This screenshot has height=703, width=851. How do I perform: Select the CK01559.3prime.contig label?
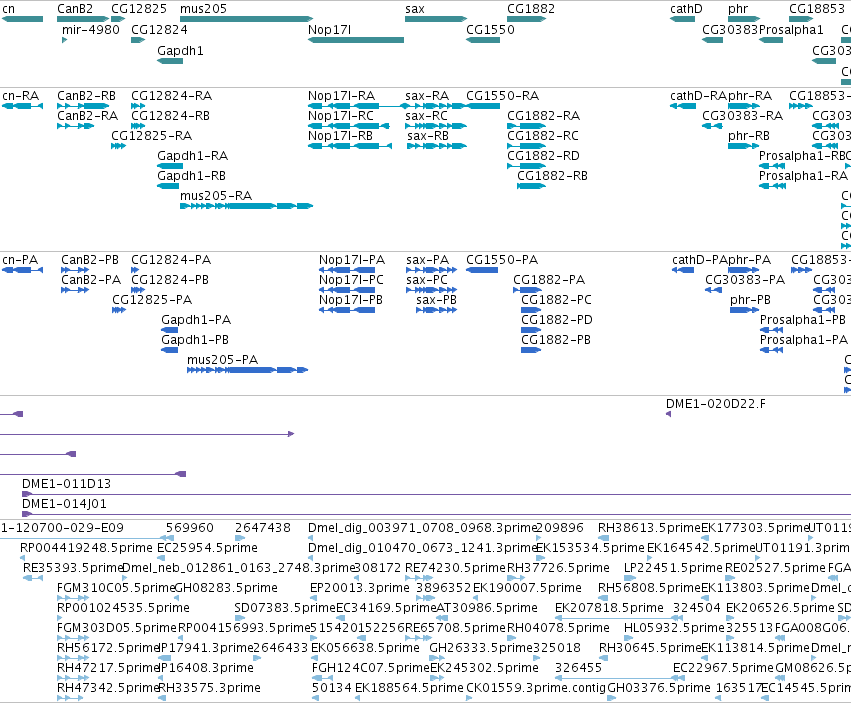(x=536, y=688)
